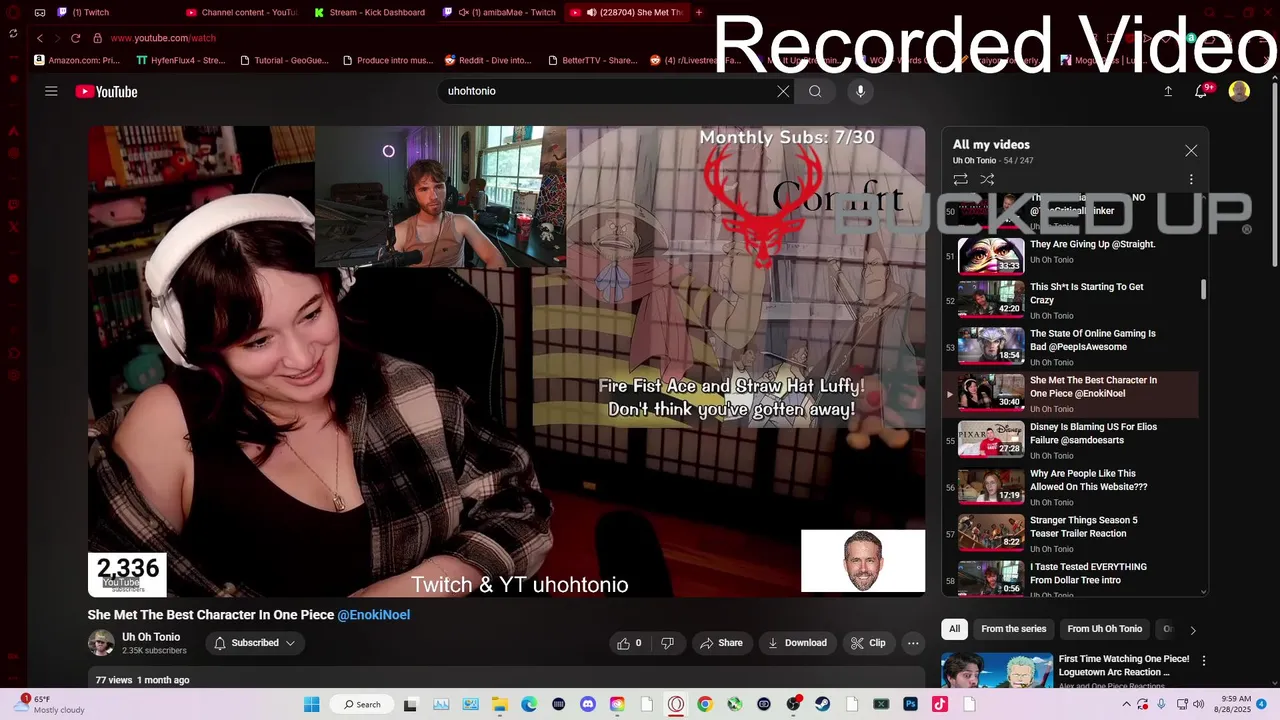The image size is (1280, 720).
Task: Open the account avatar menu
Action: [x=1239, y=91]
